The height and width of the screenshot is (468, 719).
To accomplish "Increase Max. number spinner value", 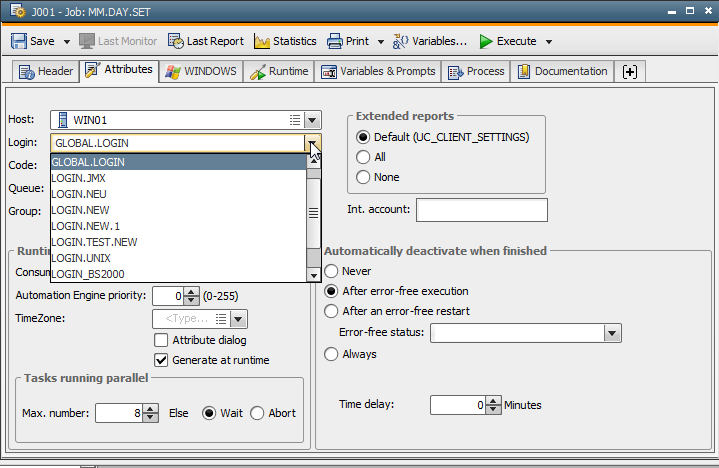I will point(150,408).
